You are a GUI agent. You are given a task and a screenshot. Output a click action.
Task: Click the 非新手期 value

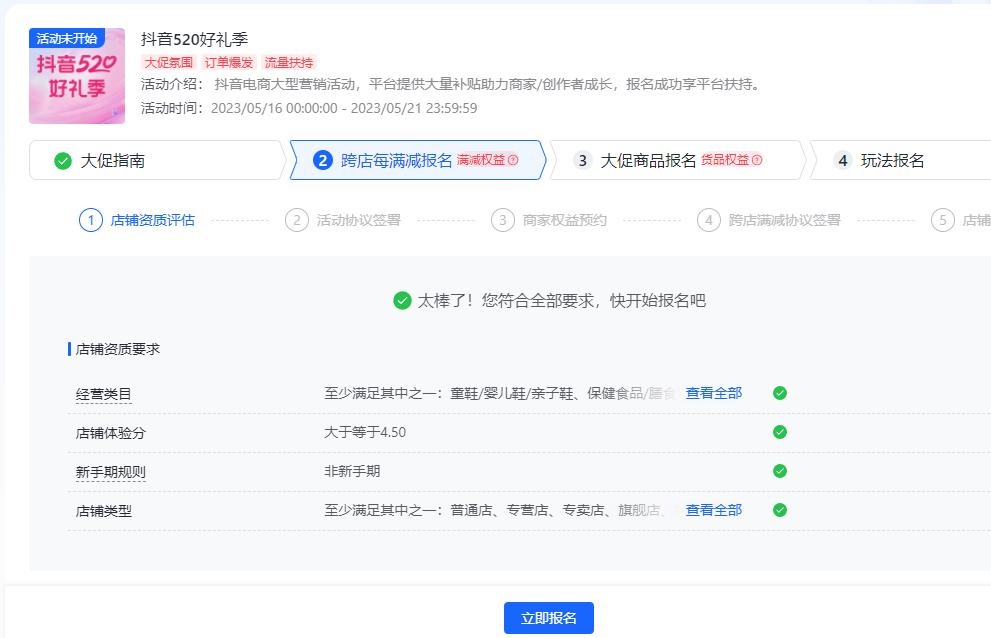coord(352,471)
